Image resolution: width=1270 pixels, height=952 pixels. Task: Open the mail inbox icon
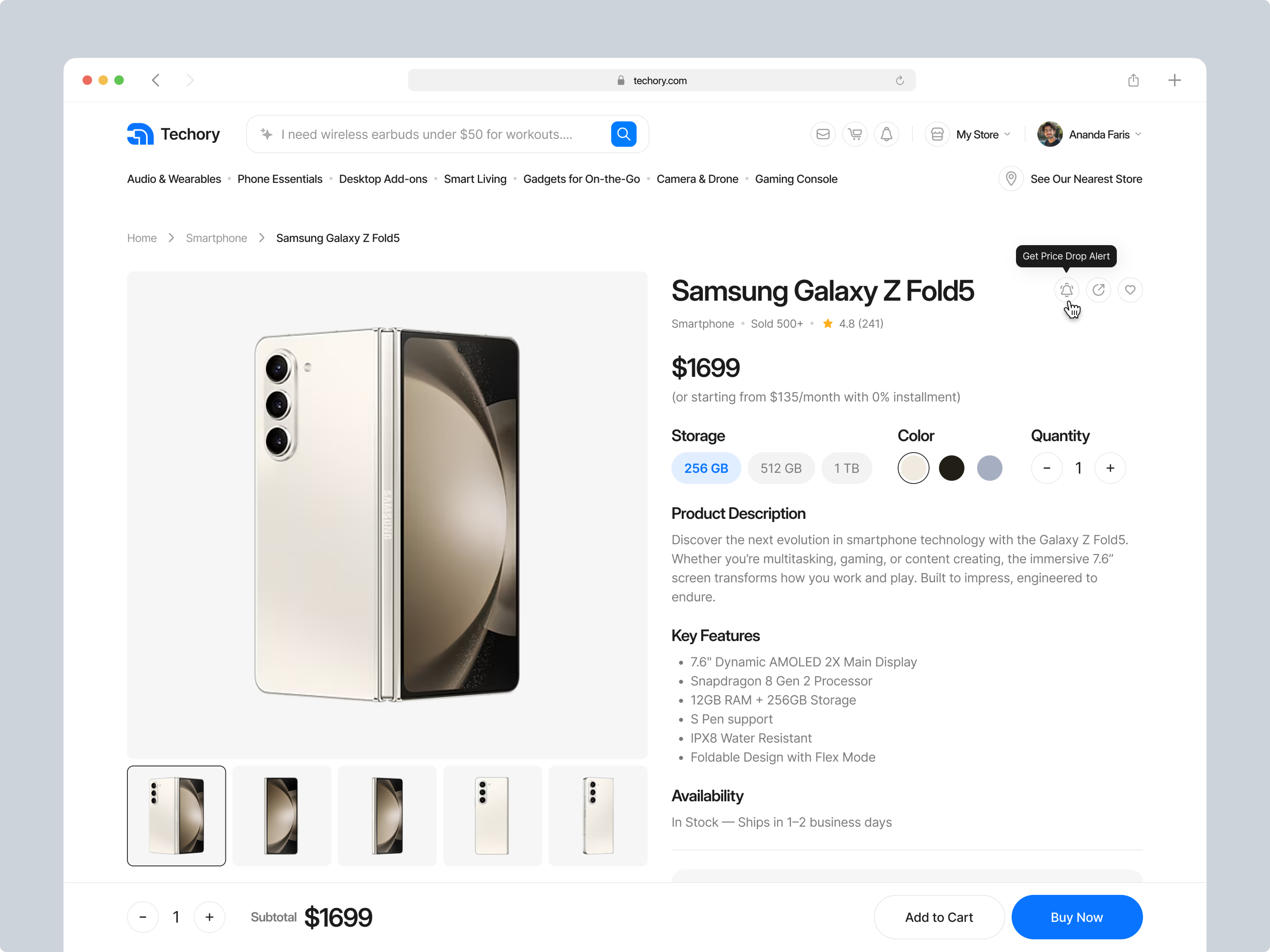[x=823, y=134]
